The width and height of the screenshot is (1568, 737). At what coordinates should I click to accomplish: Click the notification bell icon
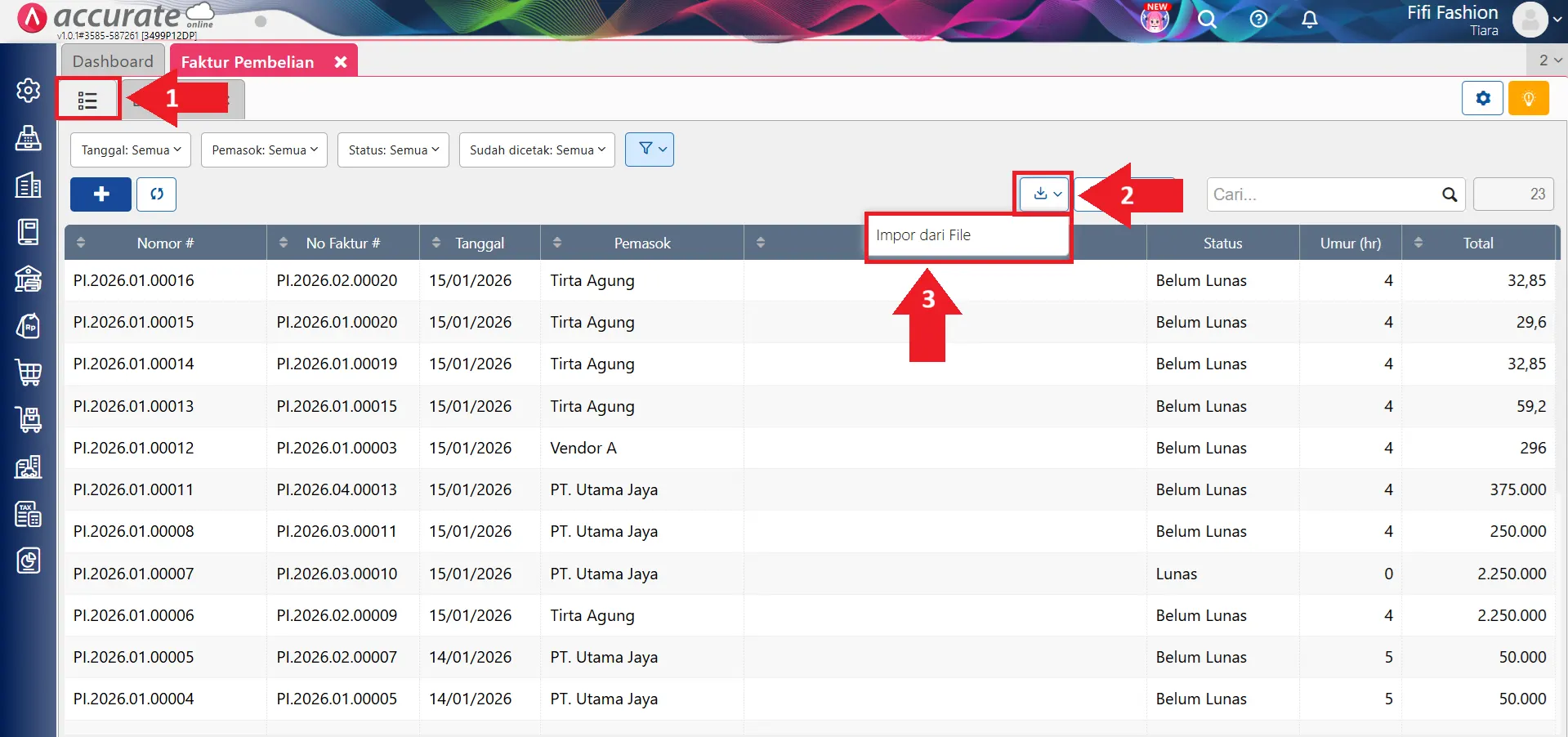[1308, 19]
